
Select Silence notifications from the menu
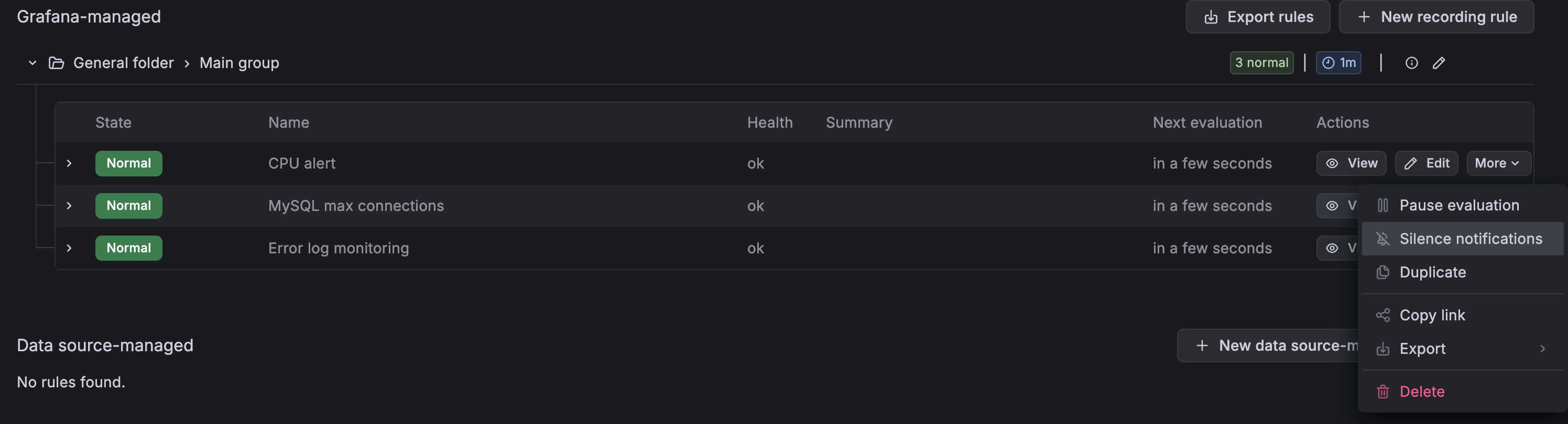click(x=1463, y=238)
